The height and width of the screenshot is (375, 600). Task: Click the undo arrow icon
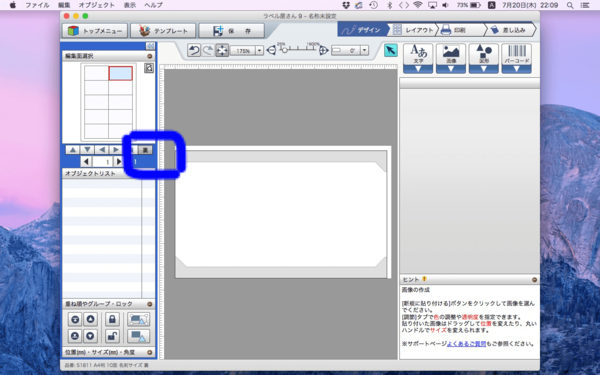194,51
